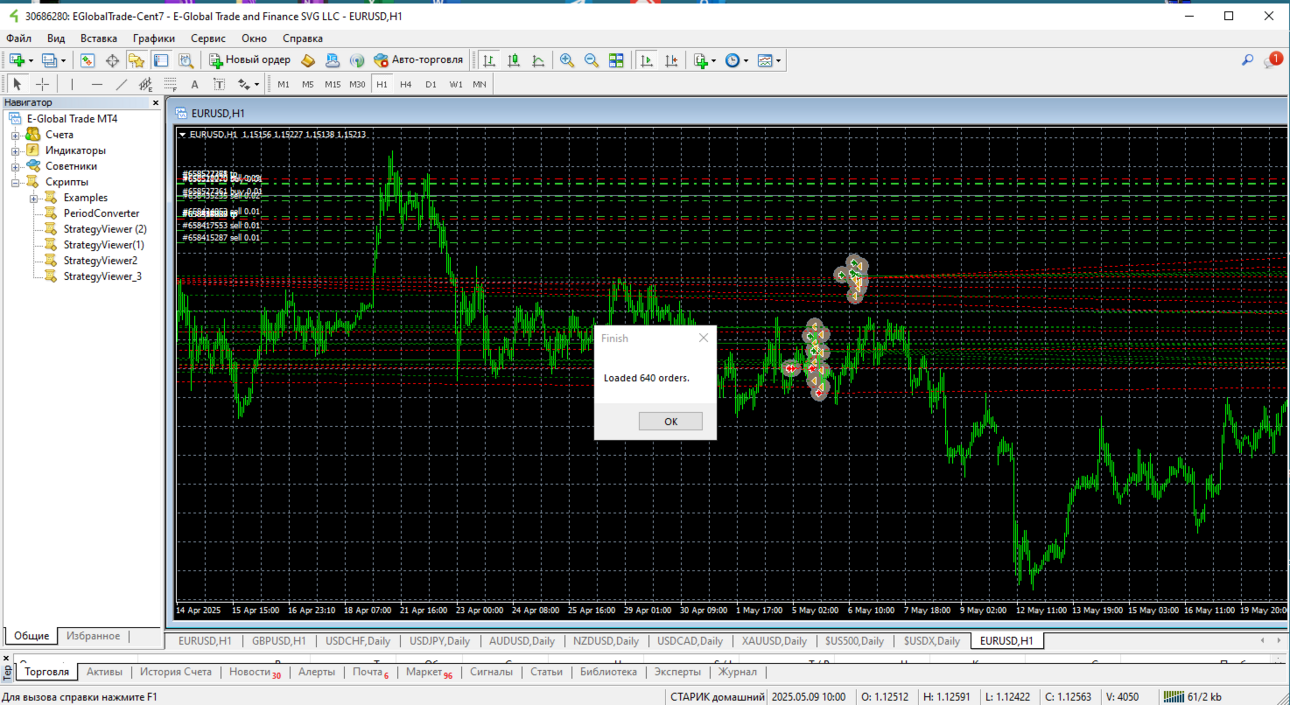Expand the Examples folder node
1290x705 pixels.
[x=34, y=198]
